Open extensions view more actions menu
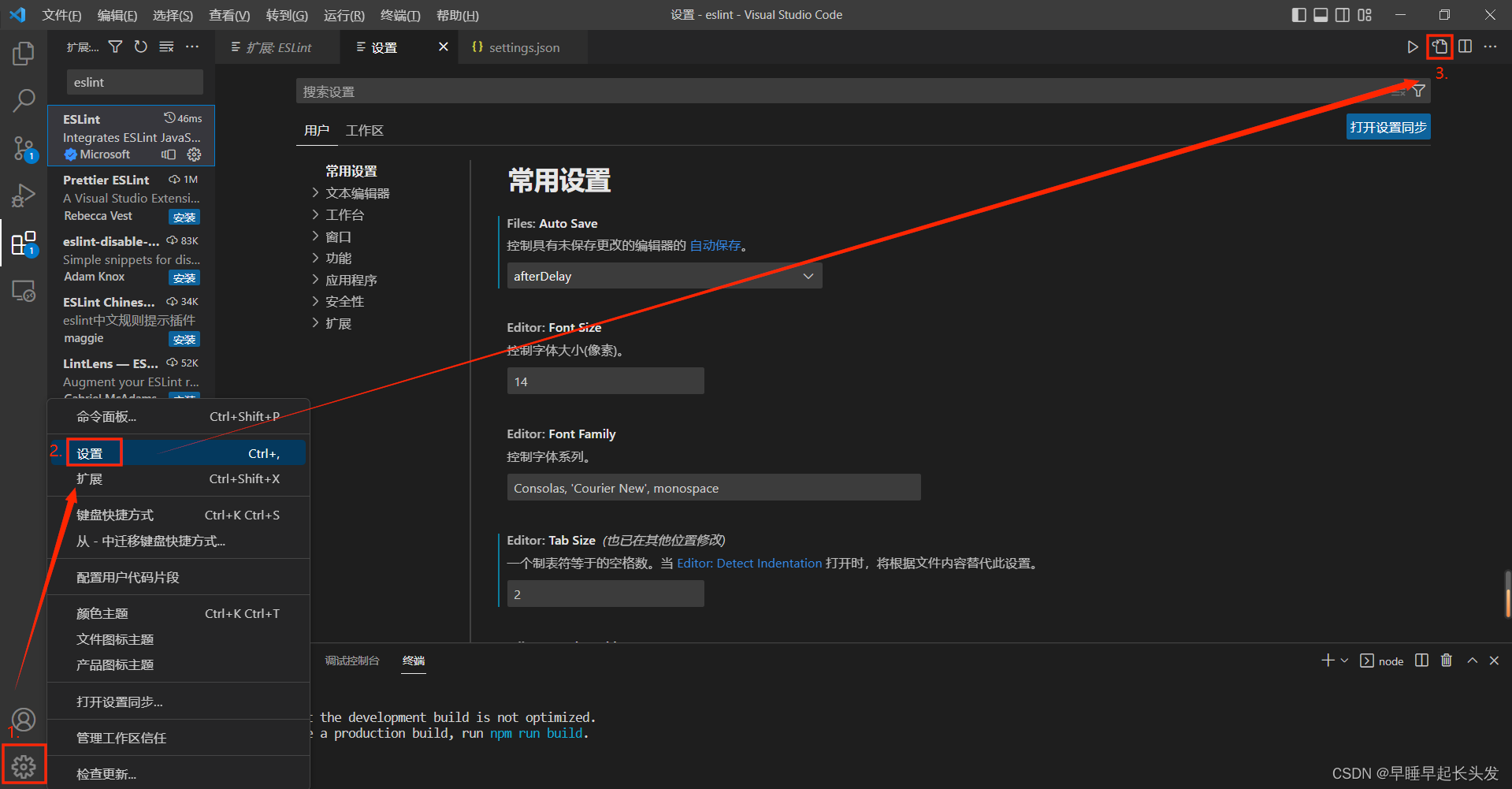Viewport: 1512px width, 789px height. 192,47
